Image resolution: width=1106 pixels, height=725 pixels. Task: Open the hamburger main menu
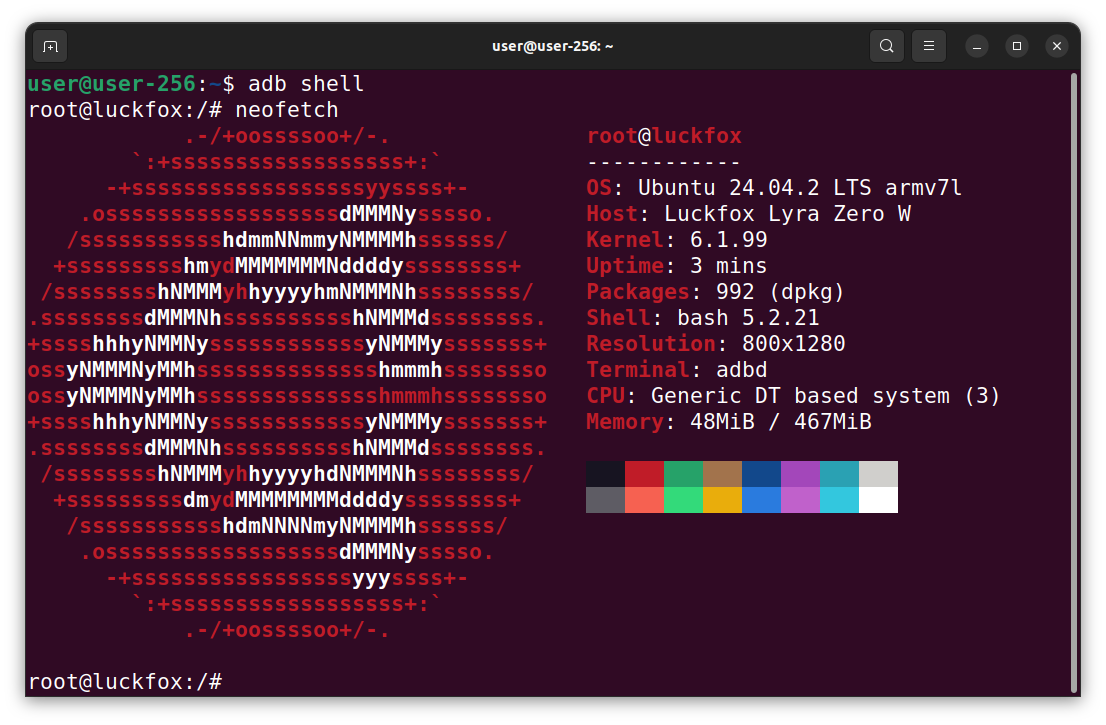[x=929, y=46]
